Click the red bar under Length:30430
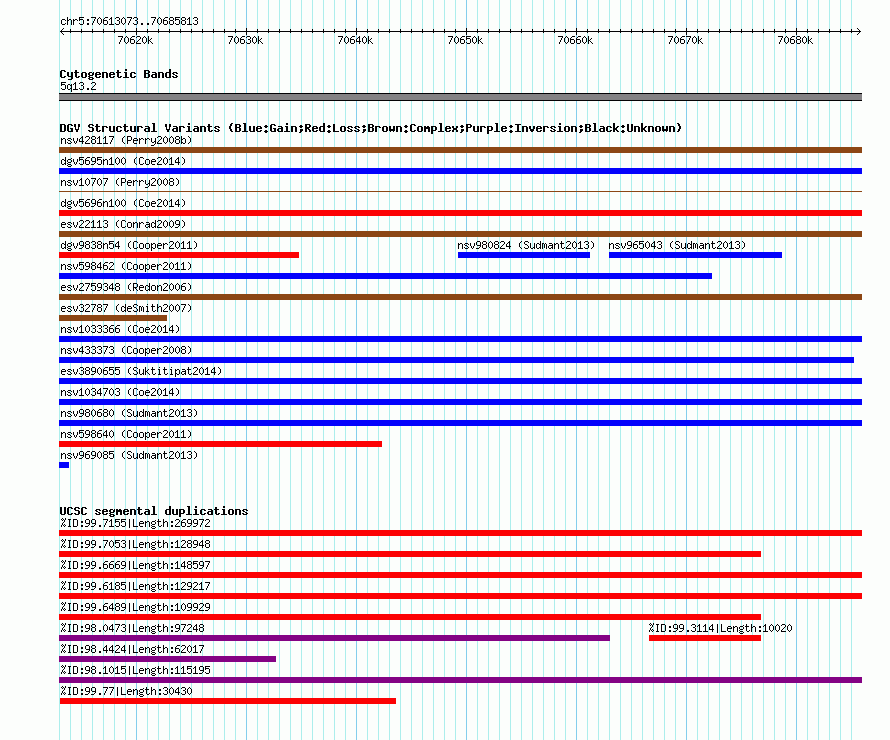Image resolution: width=890 pixels, height=740 pixels. click(228, 701)
